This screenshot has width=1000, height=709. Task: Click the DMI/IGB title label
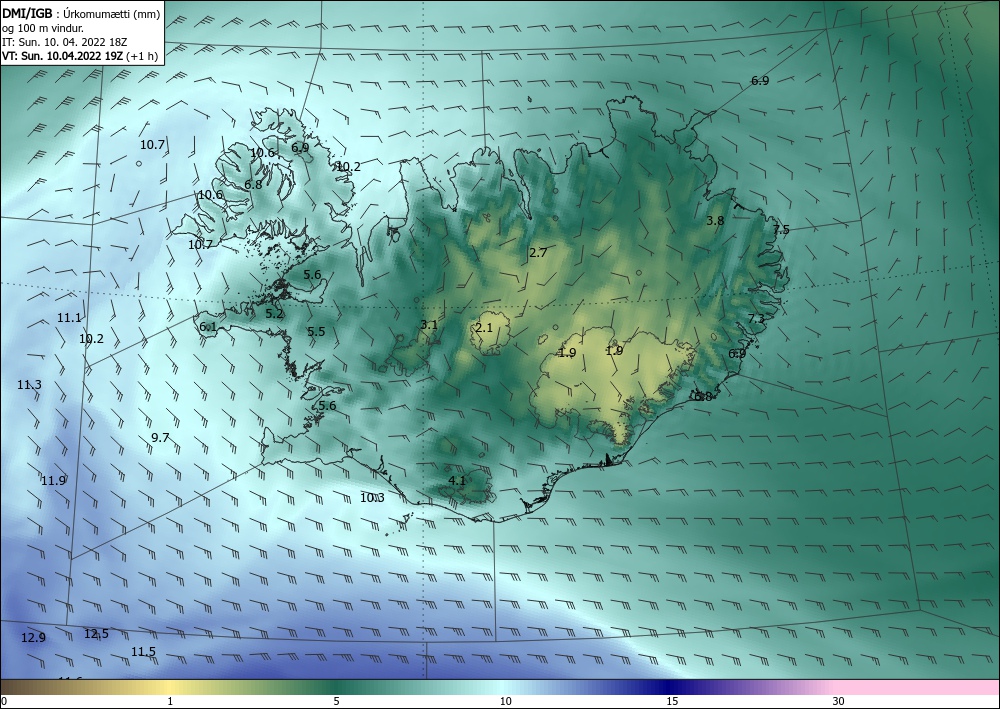[27, 14]
